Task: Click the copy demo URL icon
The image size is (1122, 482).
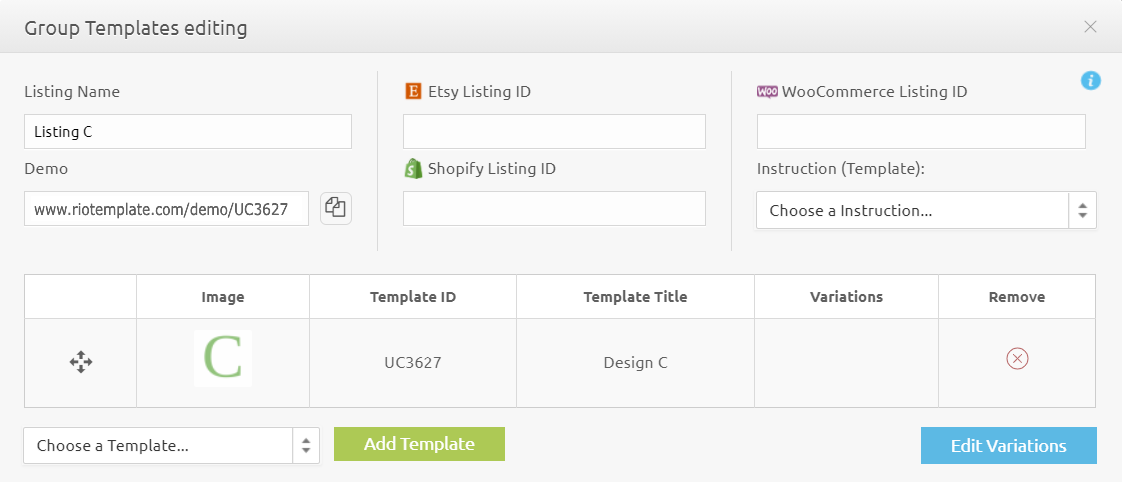Action: tap(336, 208)
